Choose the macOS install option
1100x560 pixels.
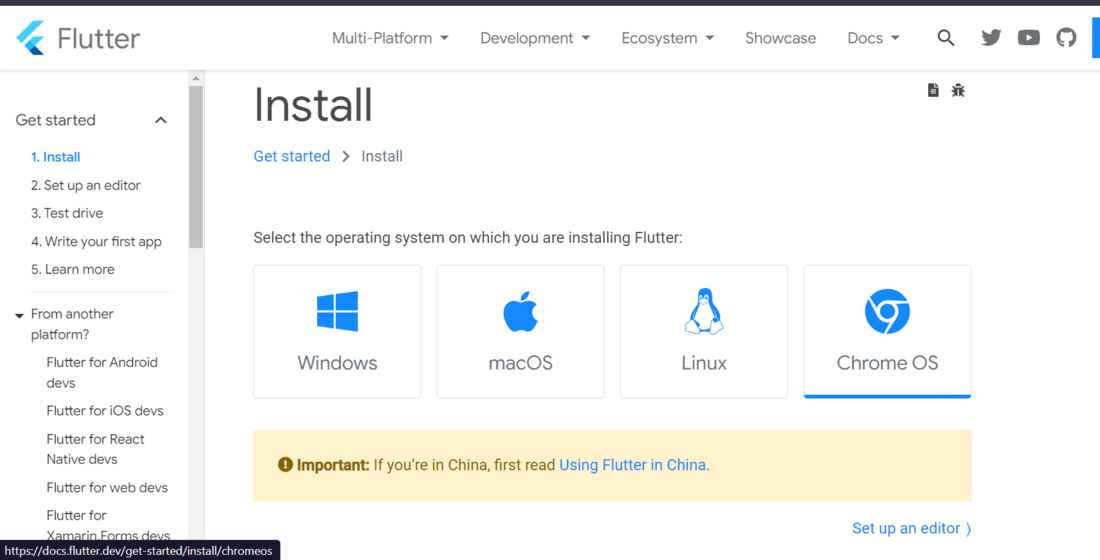[520, 331]
